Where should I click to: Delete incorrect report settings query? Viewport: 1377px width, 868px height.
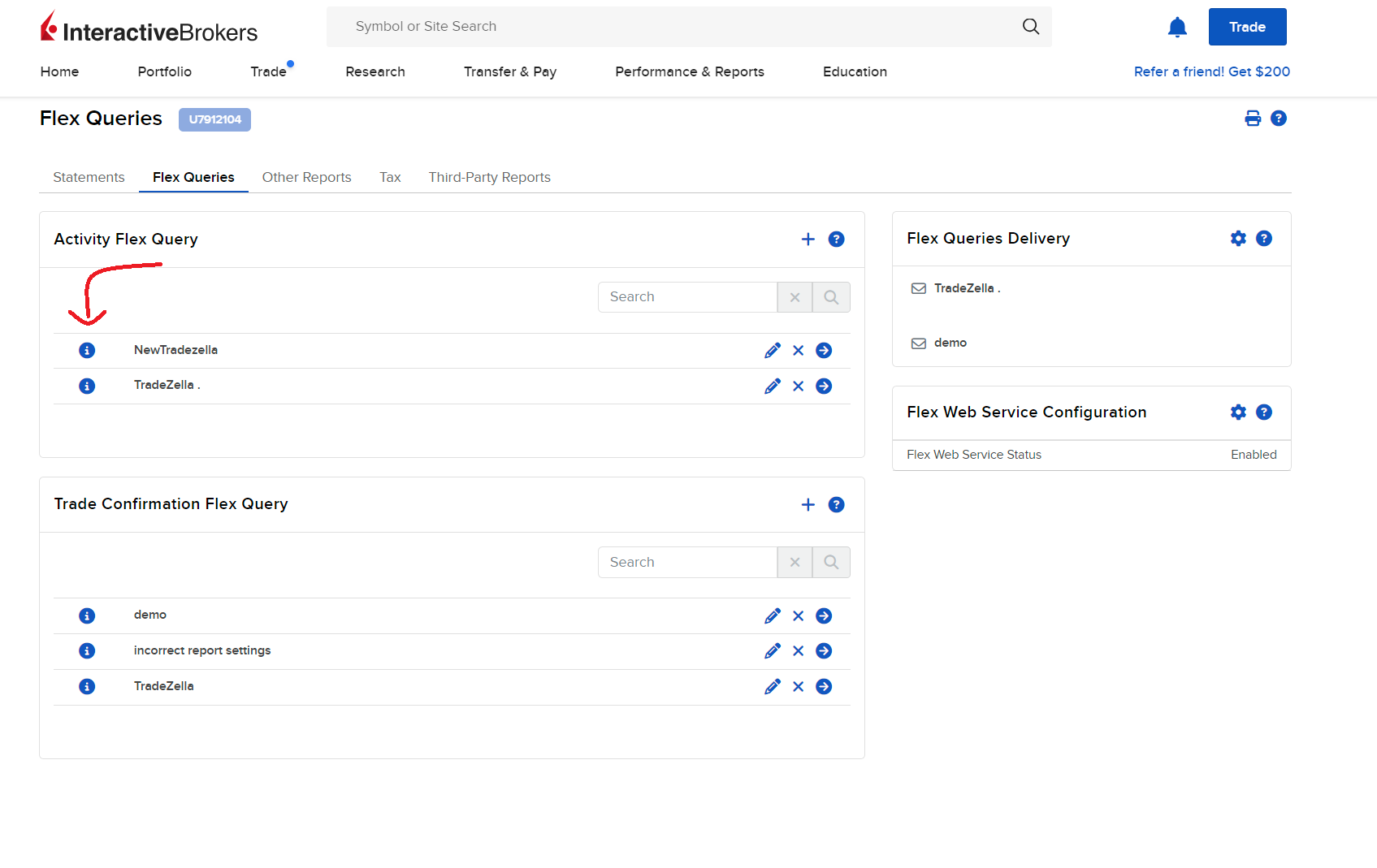798,651
